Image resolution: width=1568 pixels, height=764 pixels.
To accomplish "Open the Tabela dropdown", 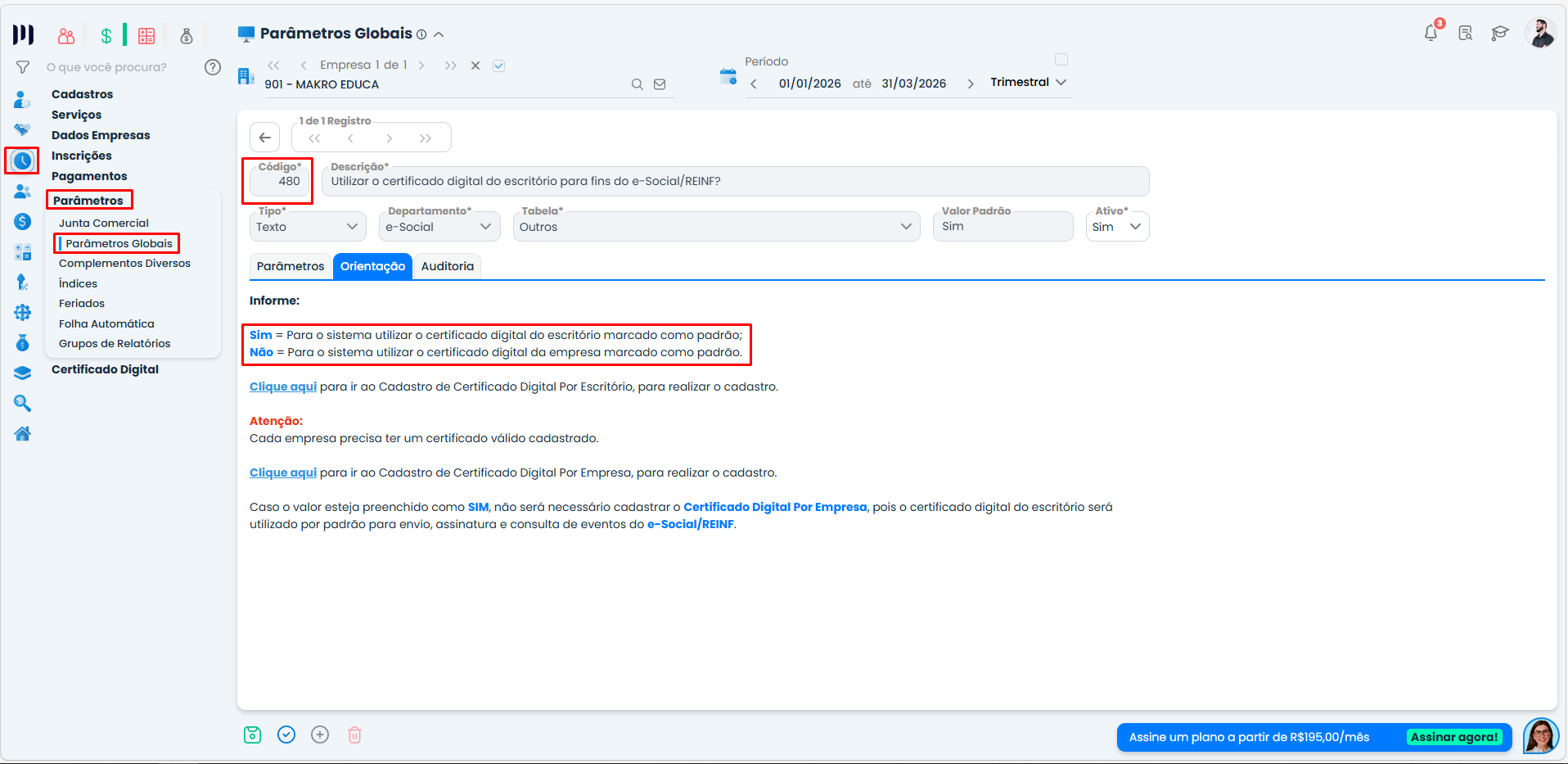I will coord(716,227).
